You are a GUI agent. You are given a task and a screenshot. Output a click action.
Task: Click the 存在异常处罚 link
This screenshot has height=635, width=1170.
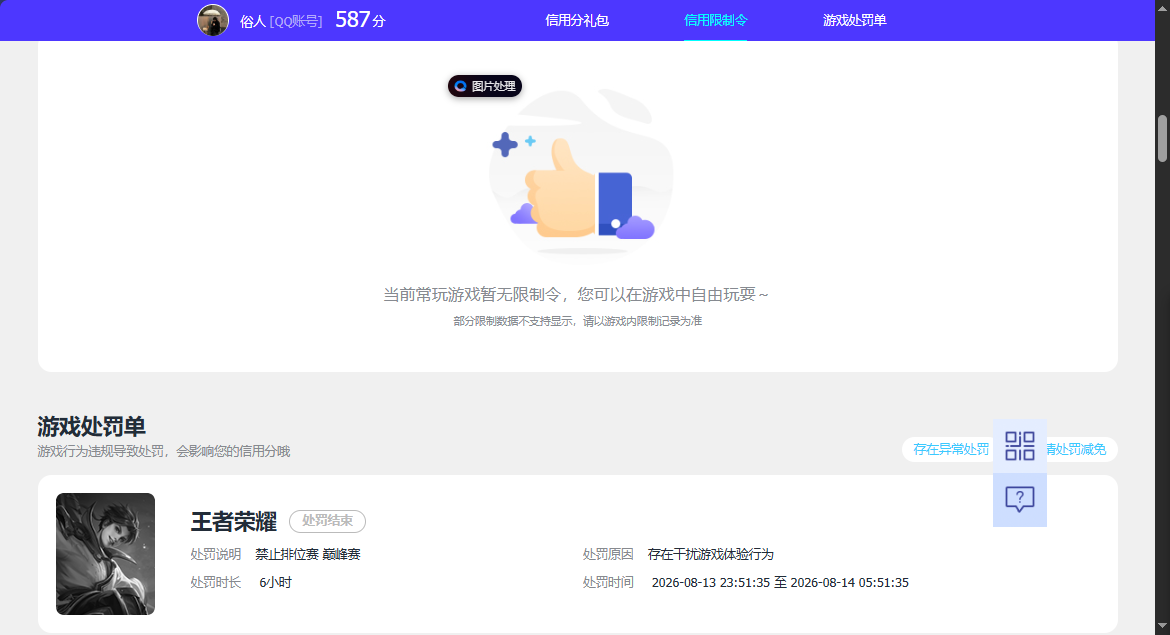[x=951, y=449]
